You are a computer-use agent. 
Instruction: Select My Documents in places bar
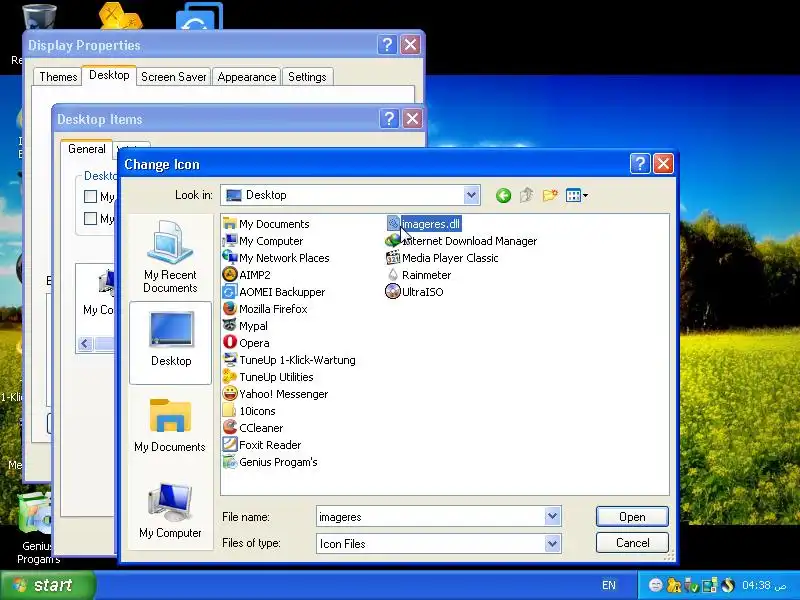(x=170, y=426)
